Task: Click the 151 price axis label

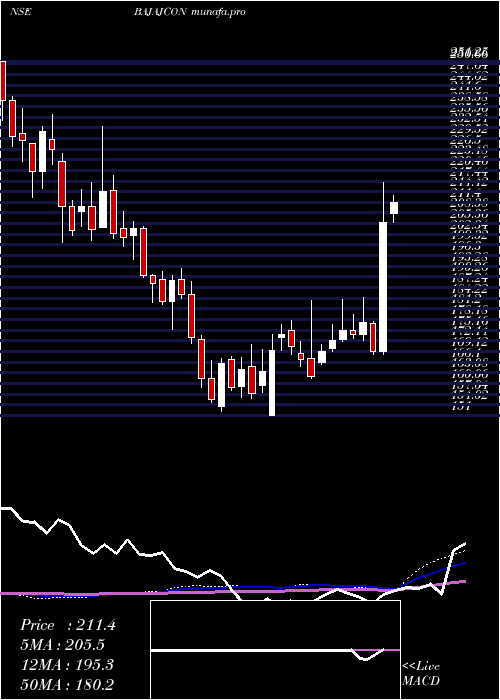Action: (459, 406)
